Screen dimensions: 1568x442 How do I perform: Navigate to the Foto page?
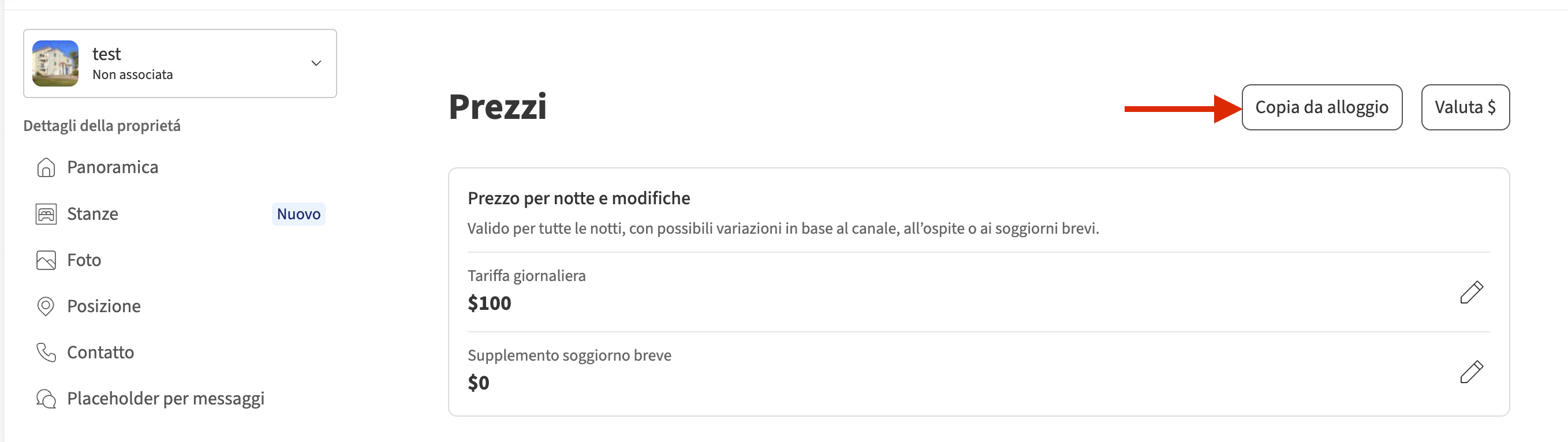pyautogui.click(x=84, y=260)
